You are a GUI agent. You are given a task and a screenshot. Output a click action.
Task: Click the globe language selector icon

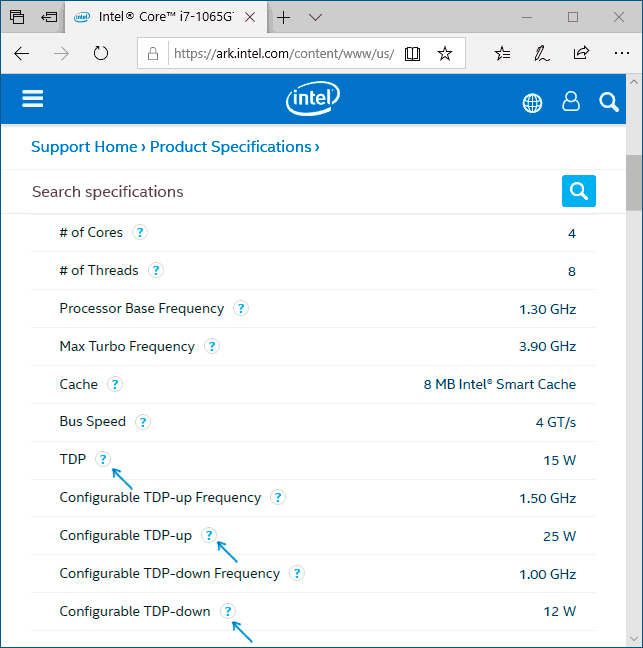532,102
